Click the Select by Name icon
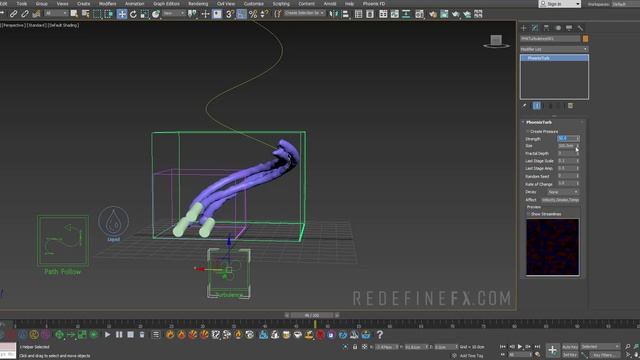 [85, 14]
